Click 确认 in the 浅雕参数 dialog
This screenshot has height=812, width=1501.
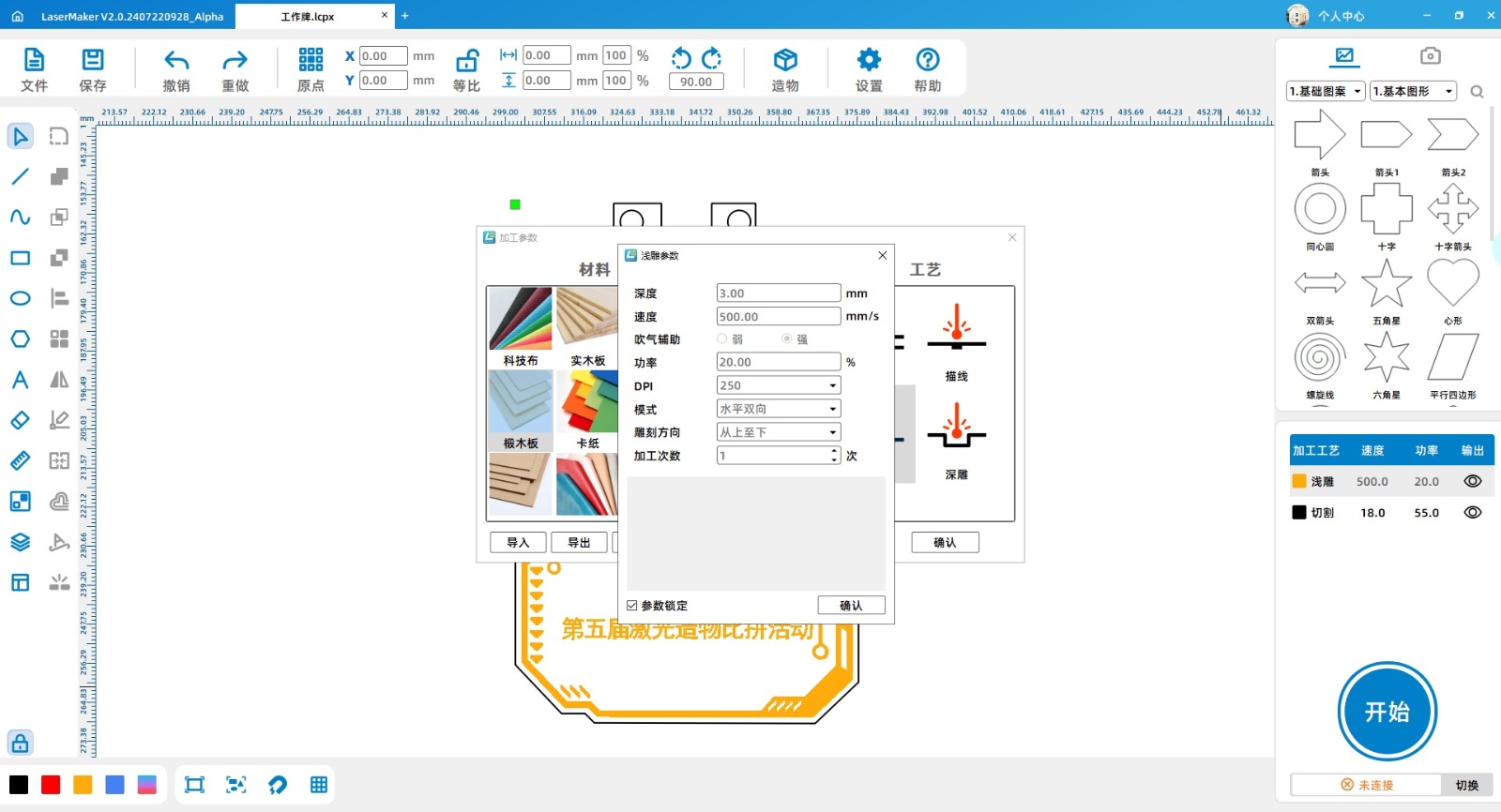[x=851, y=606]
